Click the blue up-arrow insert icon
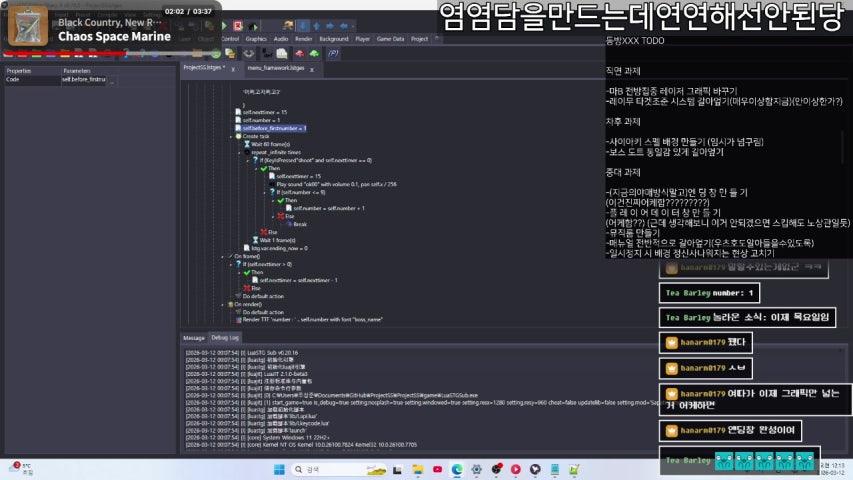853x480 pixels. point(317,26)
